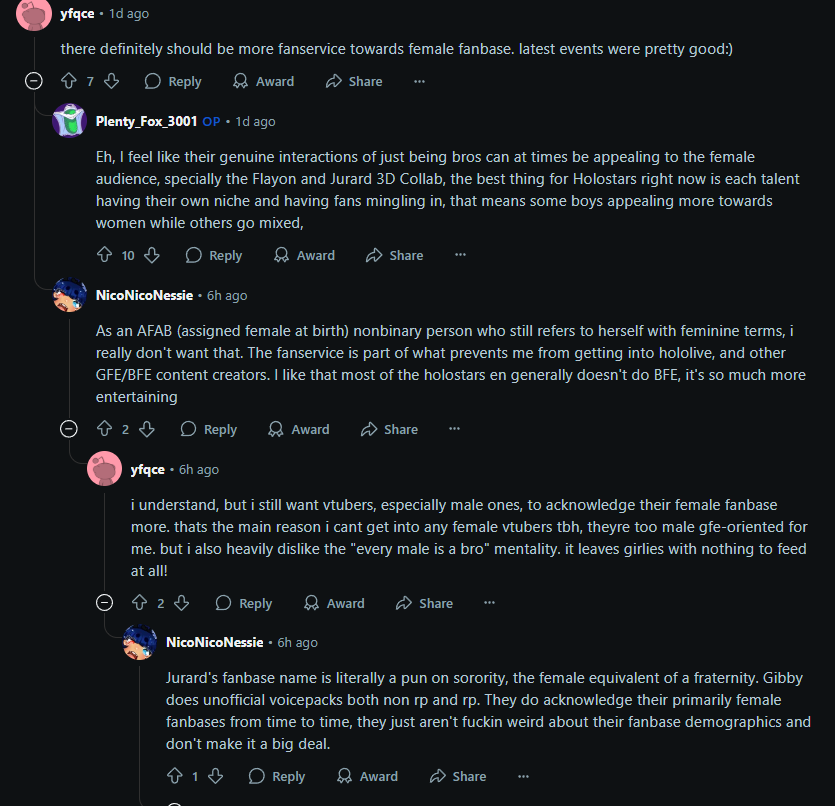This screenshot has height=806, width=835.
Task: Upvote Plenty_Fox_3001's comment with 10 points
Action: pos(104,255)
